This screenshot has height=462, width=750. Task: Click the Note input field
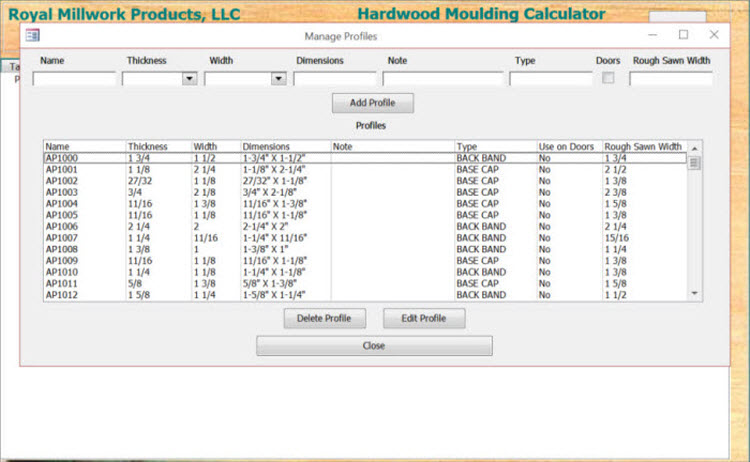443,78
